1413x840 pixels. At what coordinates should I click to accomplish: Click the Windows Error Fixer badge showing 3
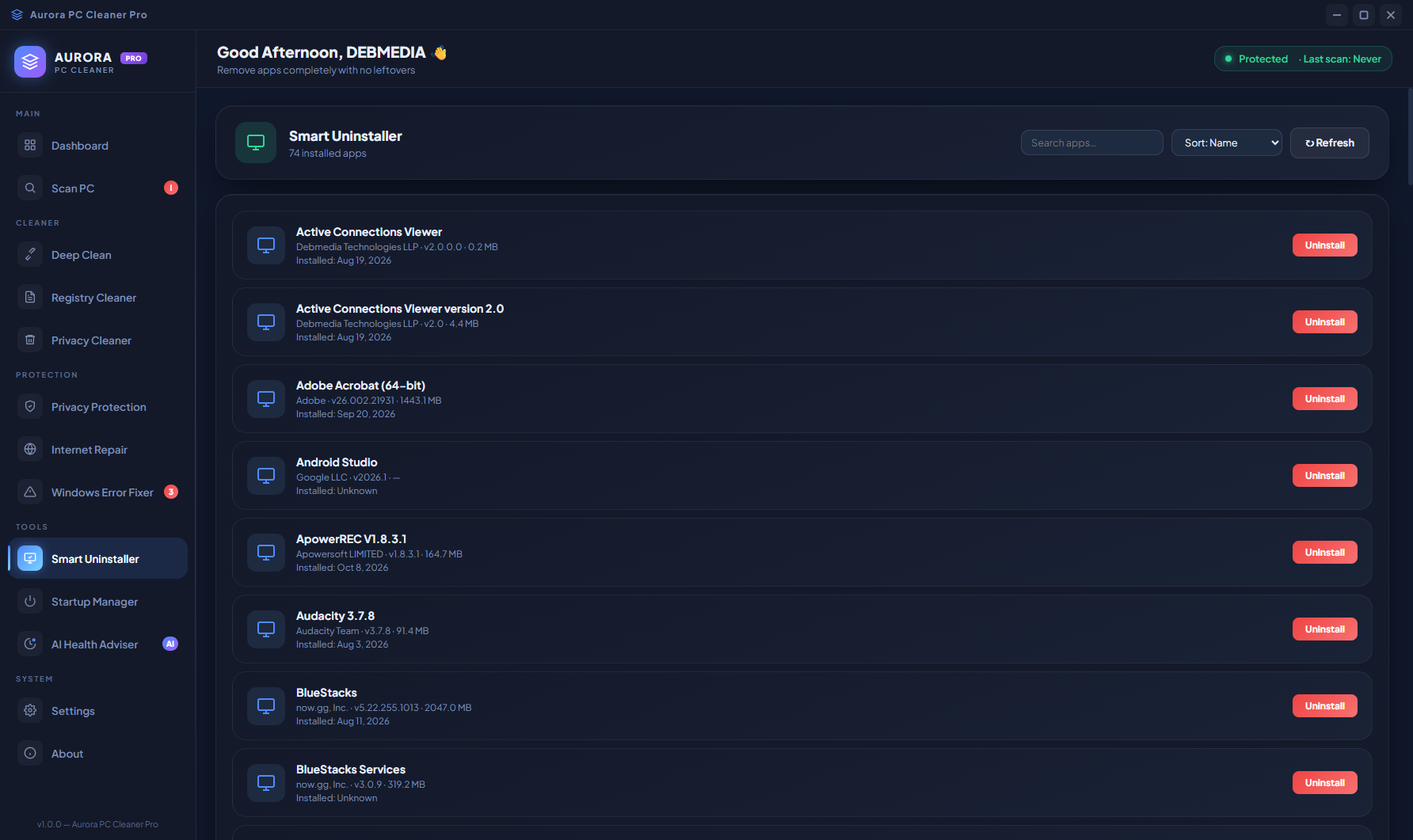(171, 492)
